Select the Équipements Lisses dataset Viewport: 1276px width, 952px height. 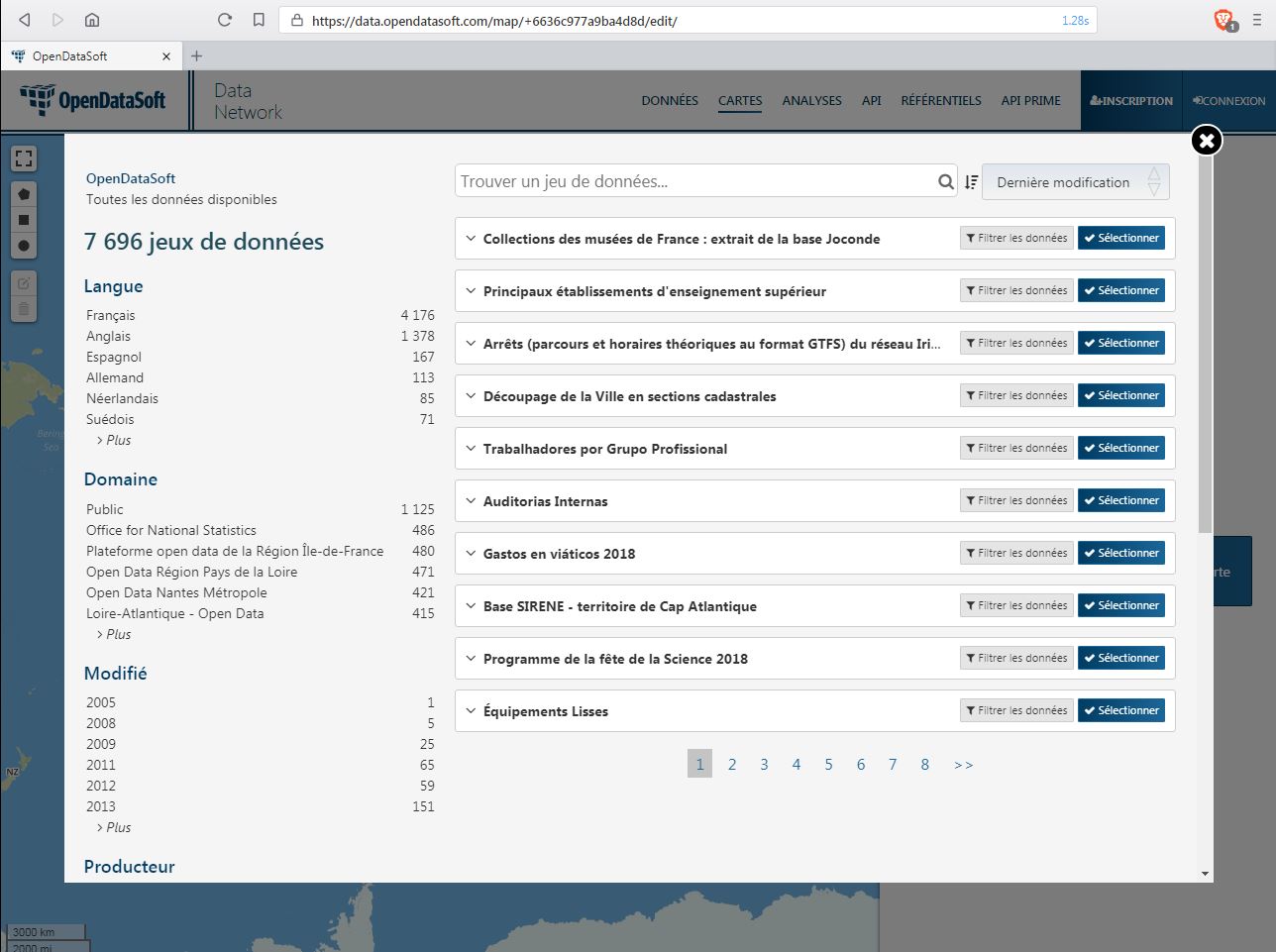1120,710
